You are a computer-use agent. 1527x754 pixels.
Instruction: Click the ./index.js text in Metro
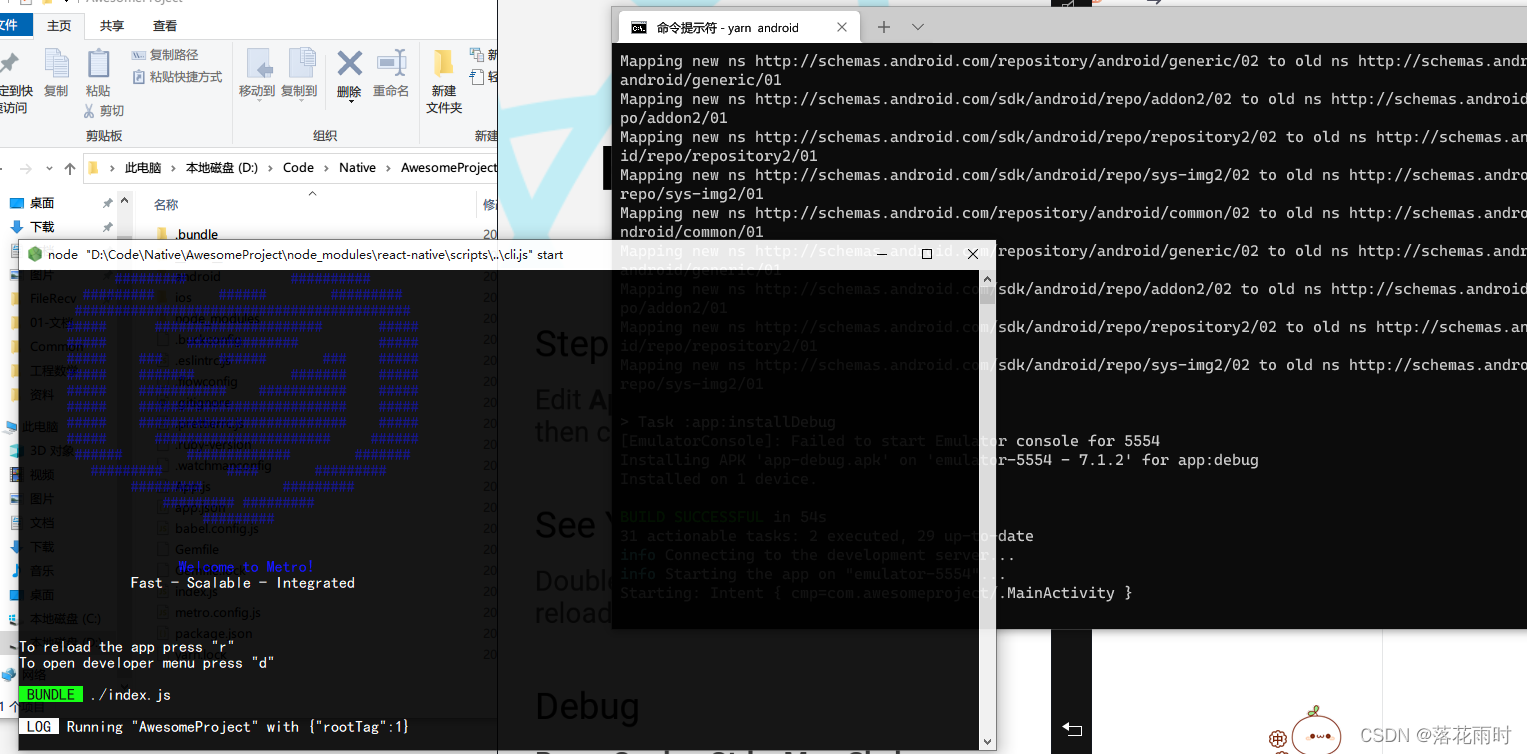[x=131, y=695]
